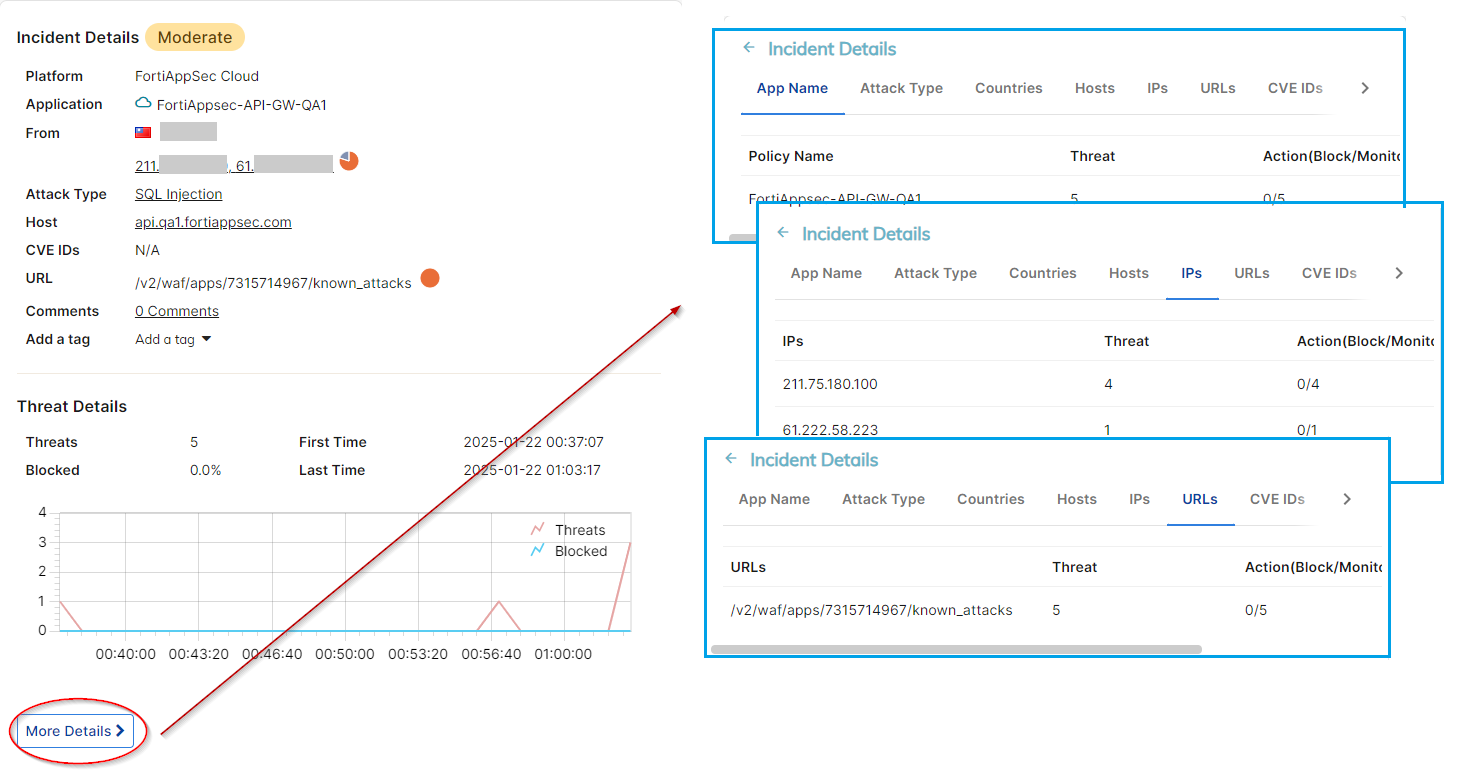The image size is (1474, 773).
Task: Switch to the Attack Type tab
Action: point(901,88)
